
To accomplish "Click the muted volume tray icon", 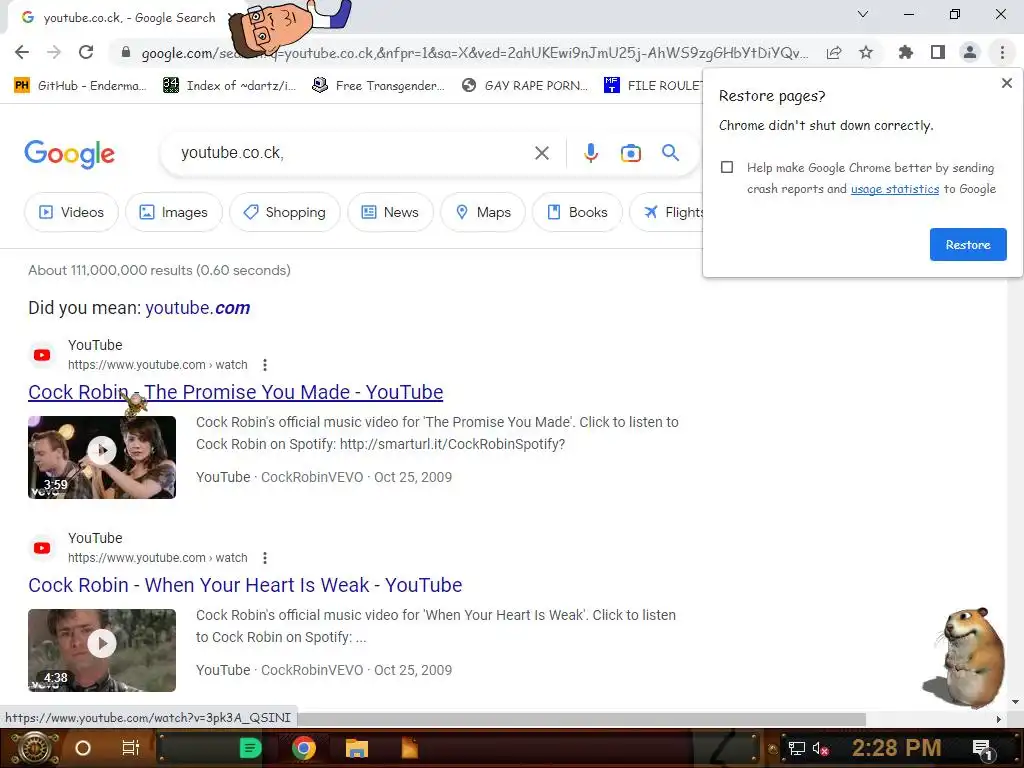I will tap(820, 748).
